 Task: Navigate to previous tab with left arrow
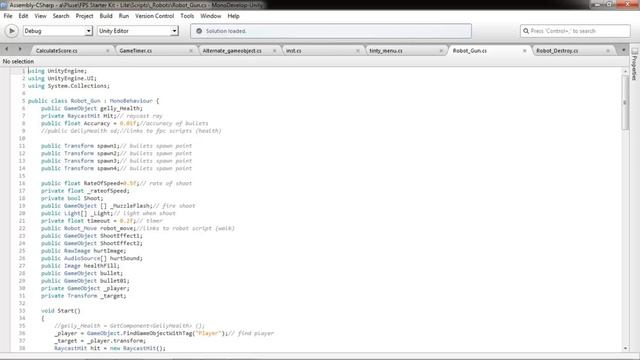[x=7, y=49]
